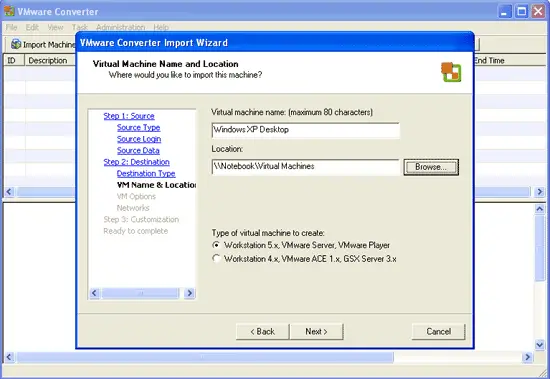Open the Edit menu
The width and height of the screenshot is (550, 379).
click(x=32, y=27)
